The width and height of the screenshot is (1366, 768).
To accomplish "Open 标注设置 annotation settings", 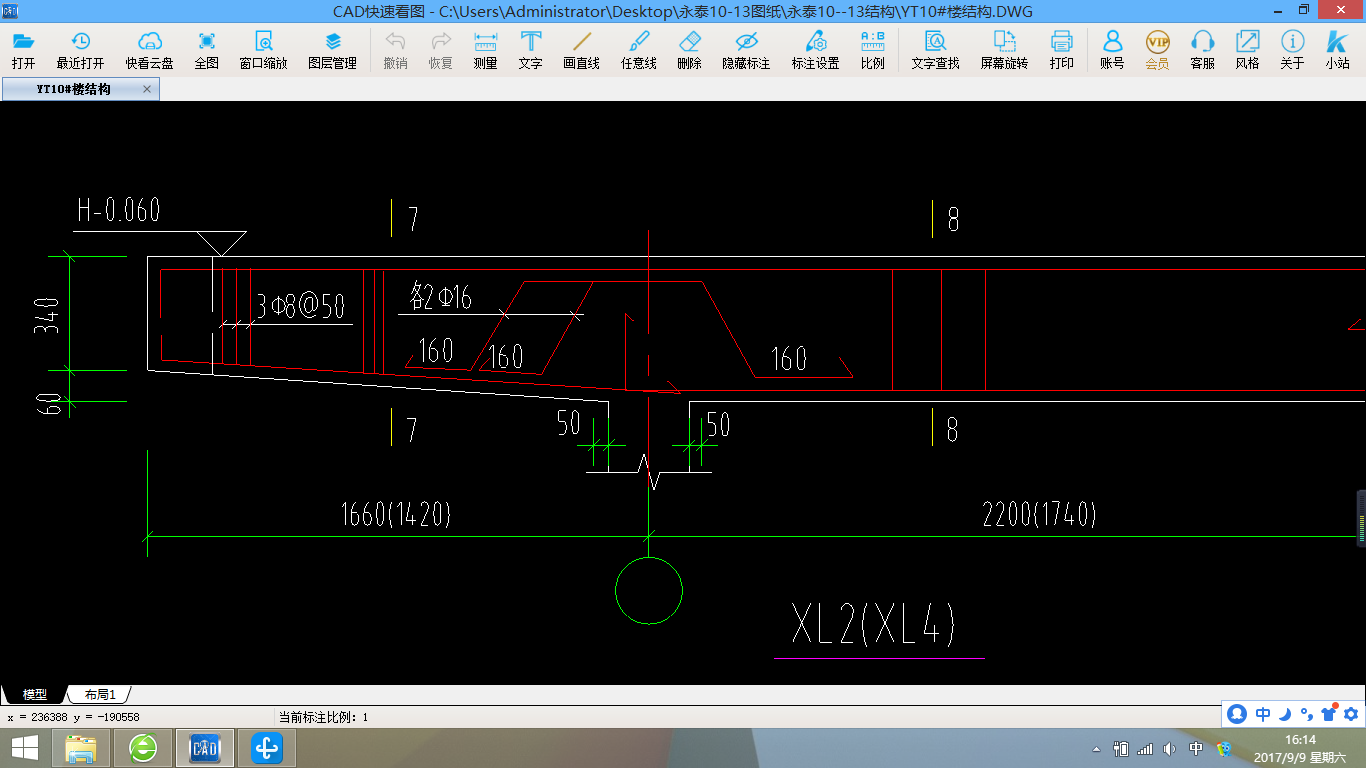I will coord(815,50).
